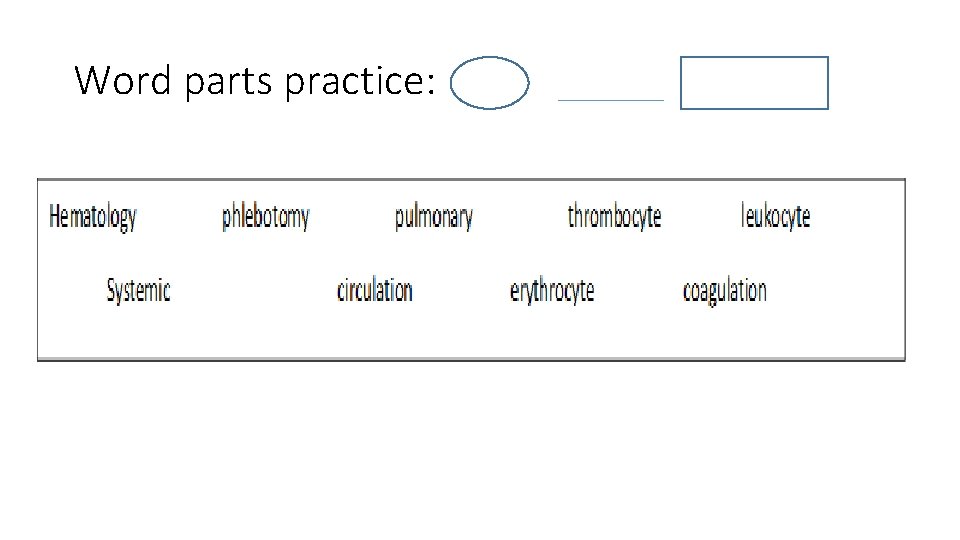Viewport: 960px width, 540px height.
Task: Click the 'Word parts practice:' title text
Action: 255,80
